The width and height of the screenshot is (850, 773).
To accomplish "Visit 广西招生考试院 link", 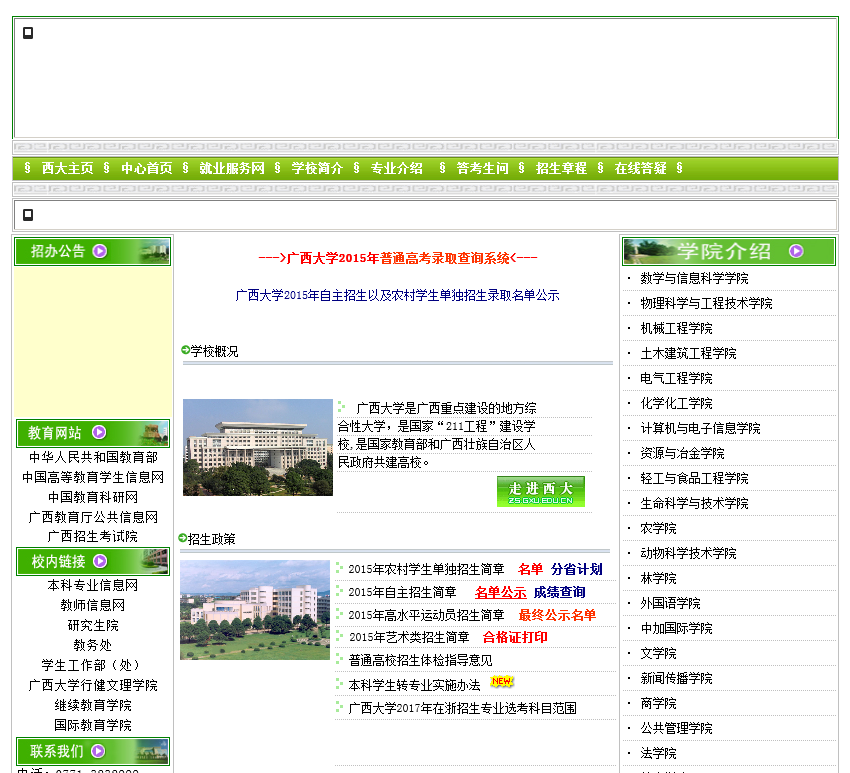I will [x=93, y=536].
